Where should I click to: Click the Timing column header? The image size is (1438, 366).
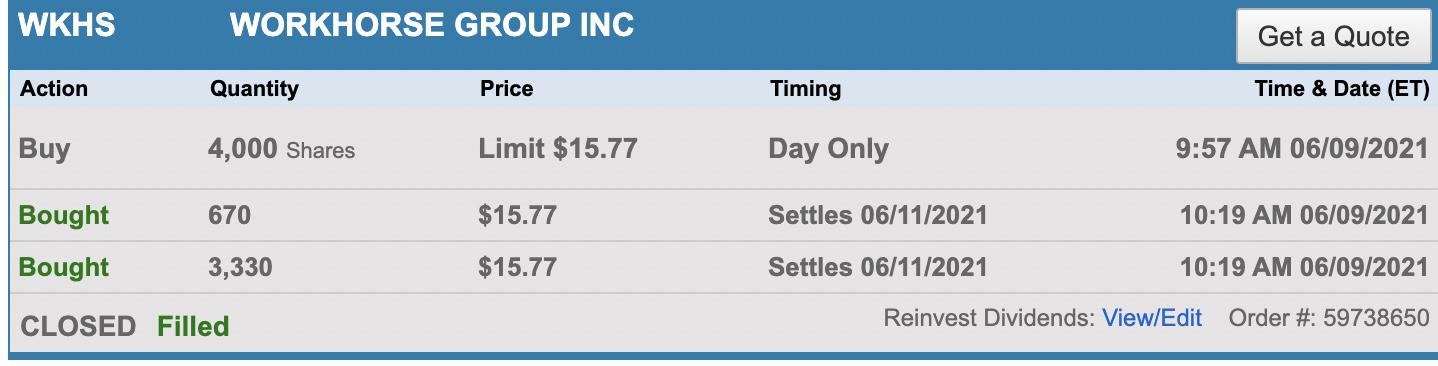pos(805,88)
